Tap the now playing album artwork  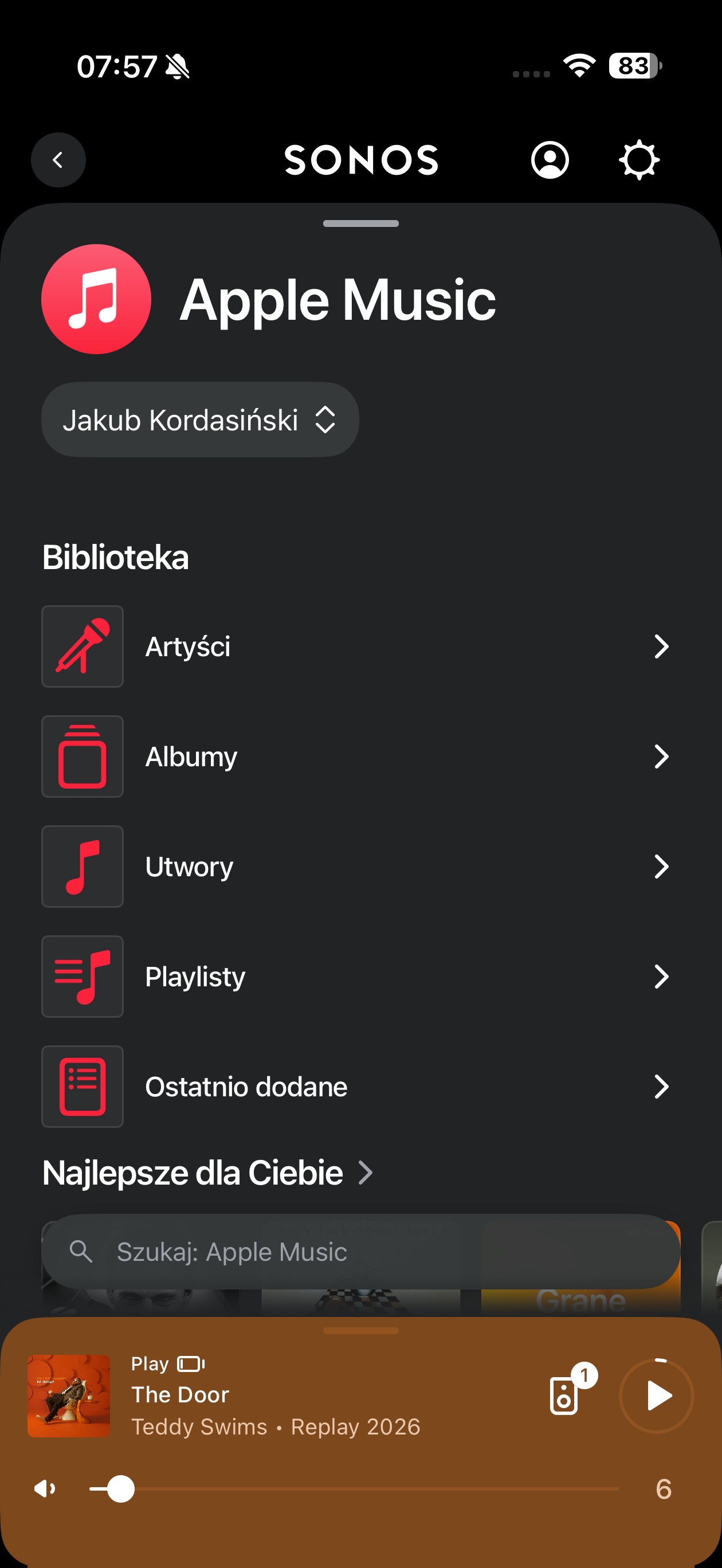(x=69, y=1395)
